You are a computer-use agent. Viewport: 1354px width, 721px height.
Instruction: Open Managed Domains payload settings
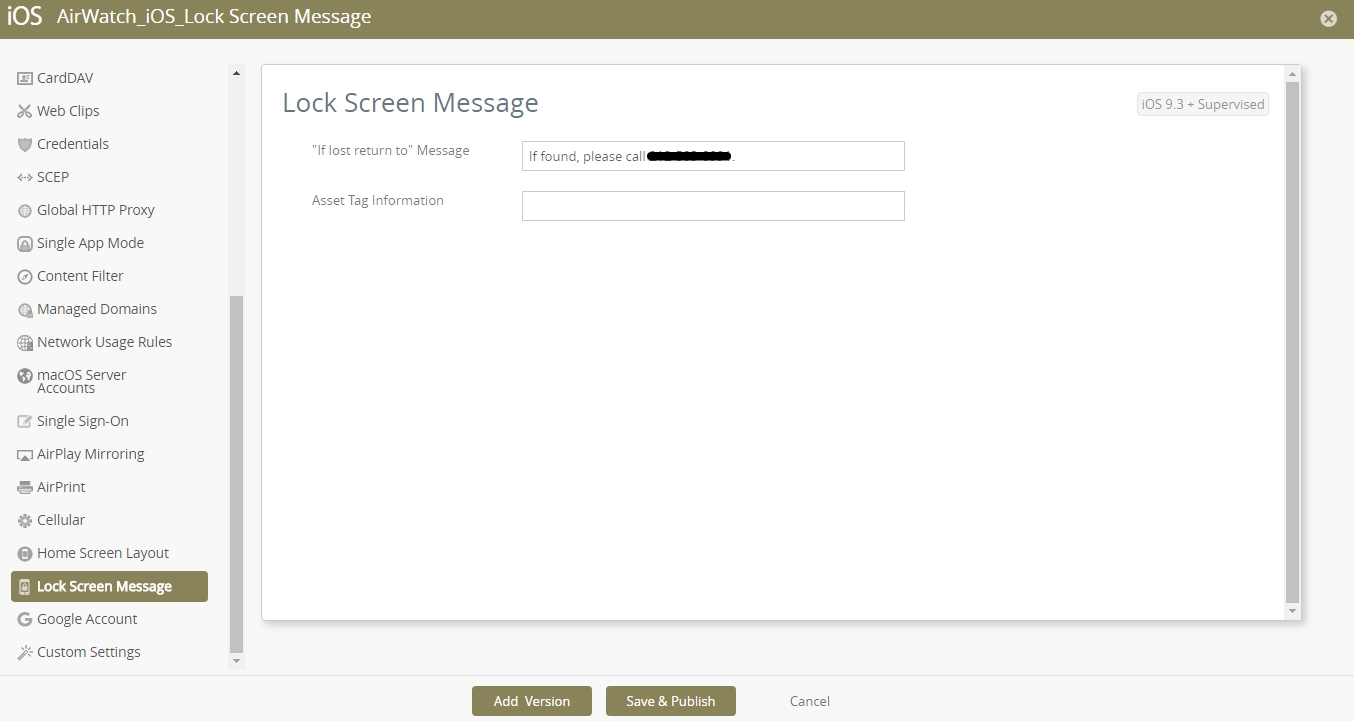click(x=96, y=309)
